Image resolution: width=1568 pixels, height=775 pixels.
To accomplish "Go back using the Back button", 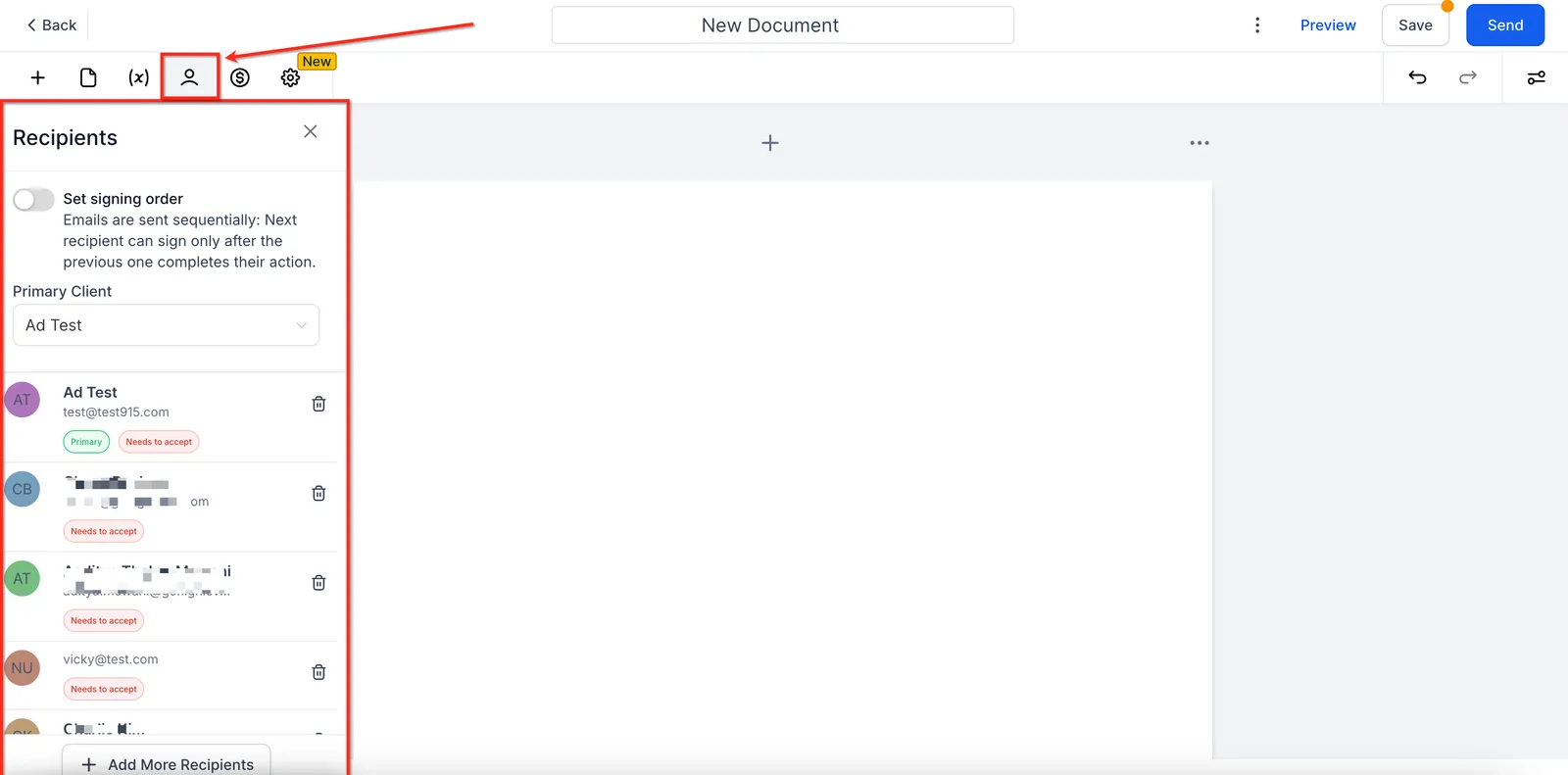I will pos(52,25).
